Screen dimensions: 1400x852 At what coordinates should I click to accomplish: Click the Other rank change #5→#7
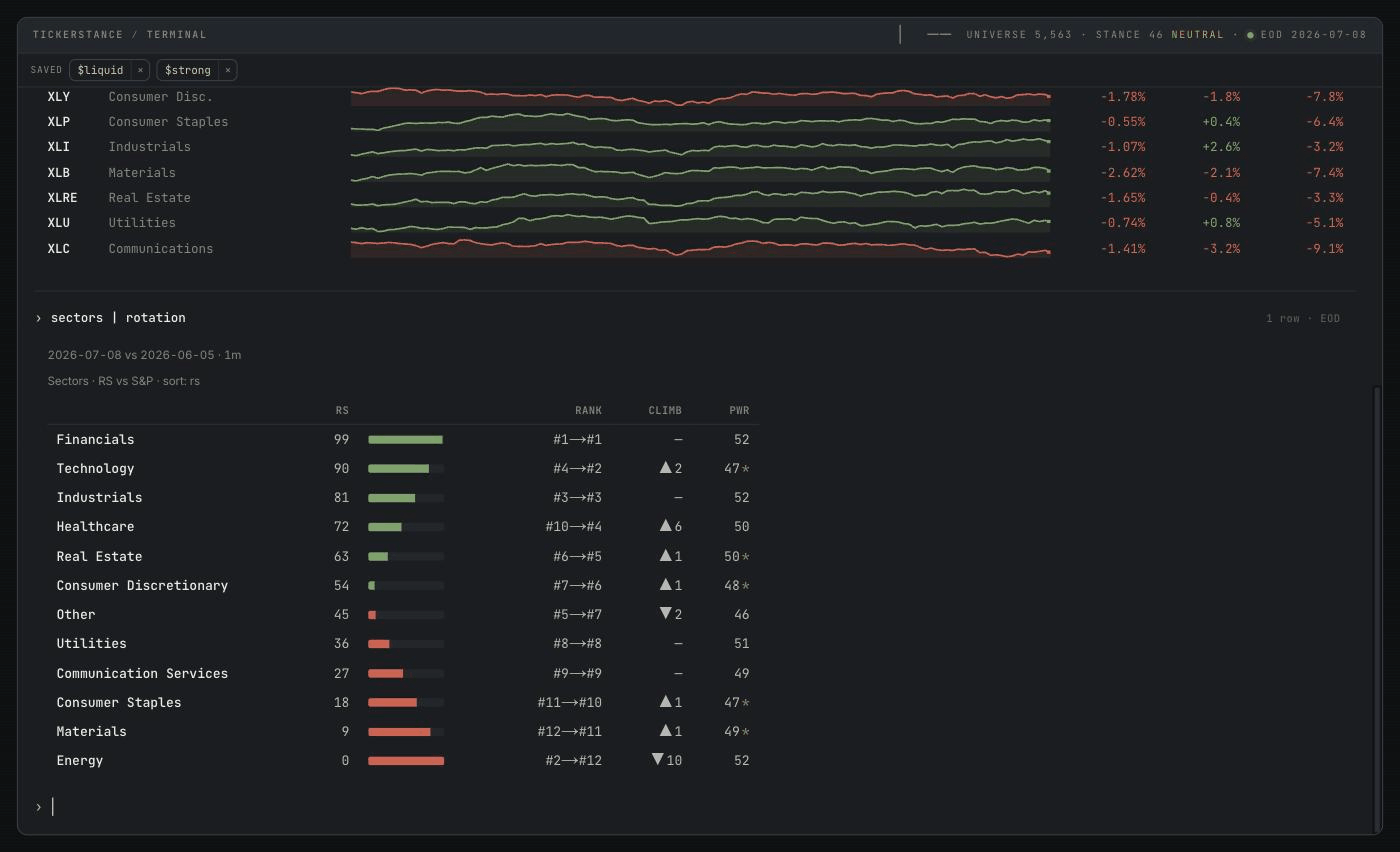[578, 615]
